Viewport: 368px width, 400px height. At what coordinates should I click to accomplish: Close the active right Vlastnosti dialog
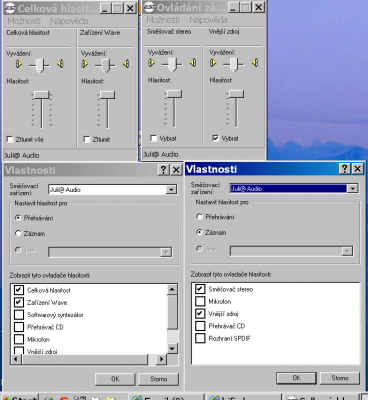coord(357,169)
